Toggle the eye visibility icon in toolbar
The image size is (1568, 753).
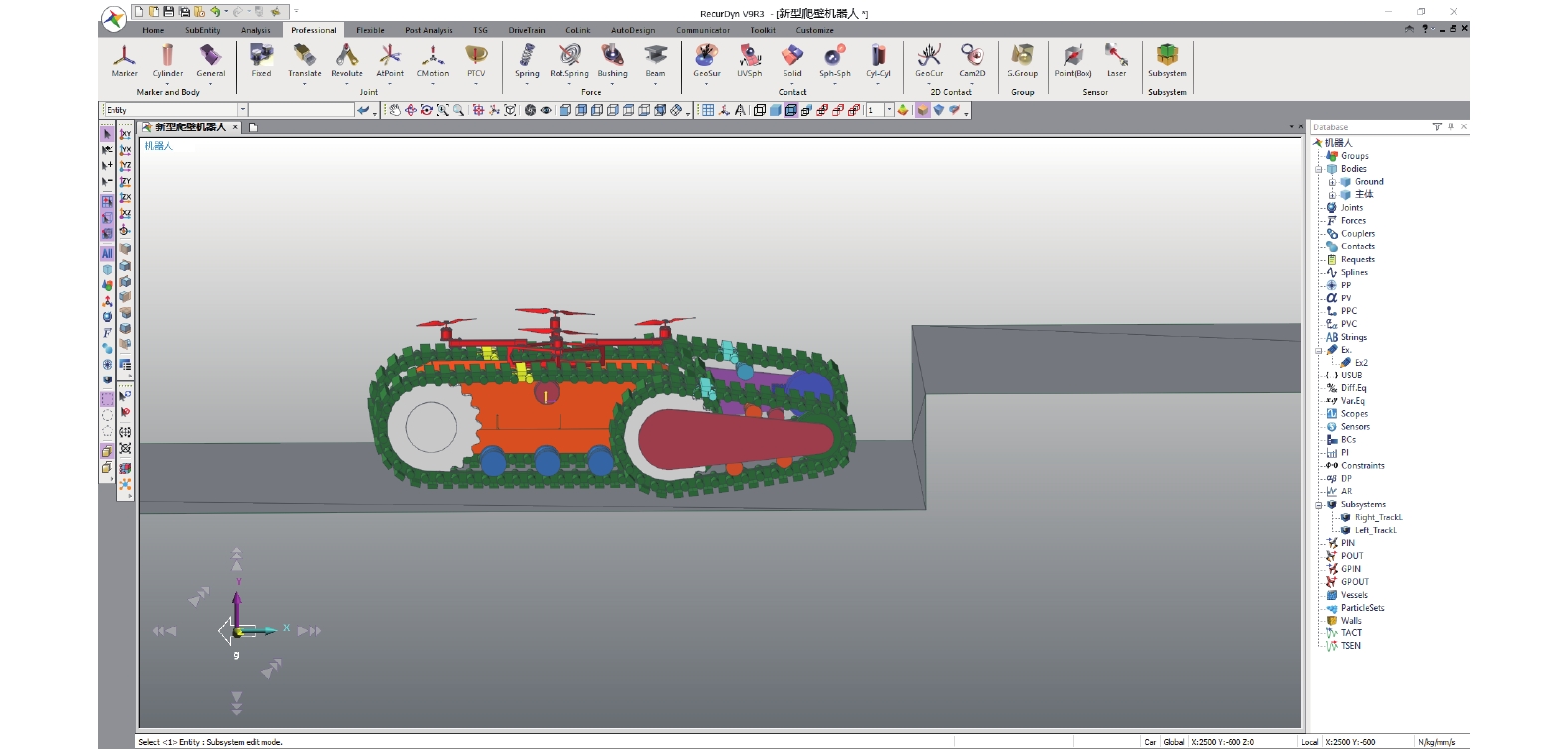click(546, 111)
